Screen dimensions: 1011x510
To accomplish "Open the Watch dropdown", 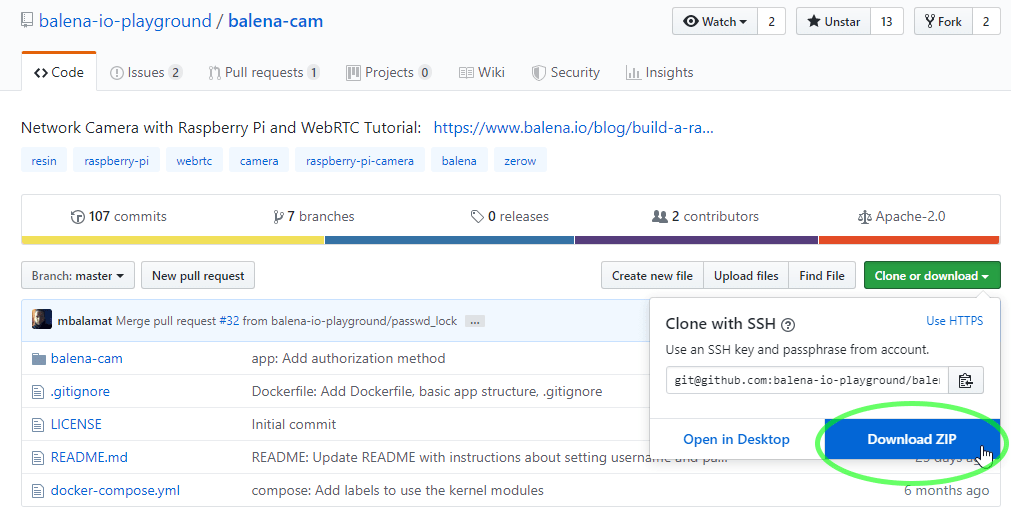I will pos(715,22).
